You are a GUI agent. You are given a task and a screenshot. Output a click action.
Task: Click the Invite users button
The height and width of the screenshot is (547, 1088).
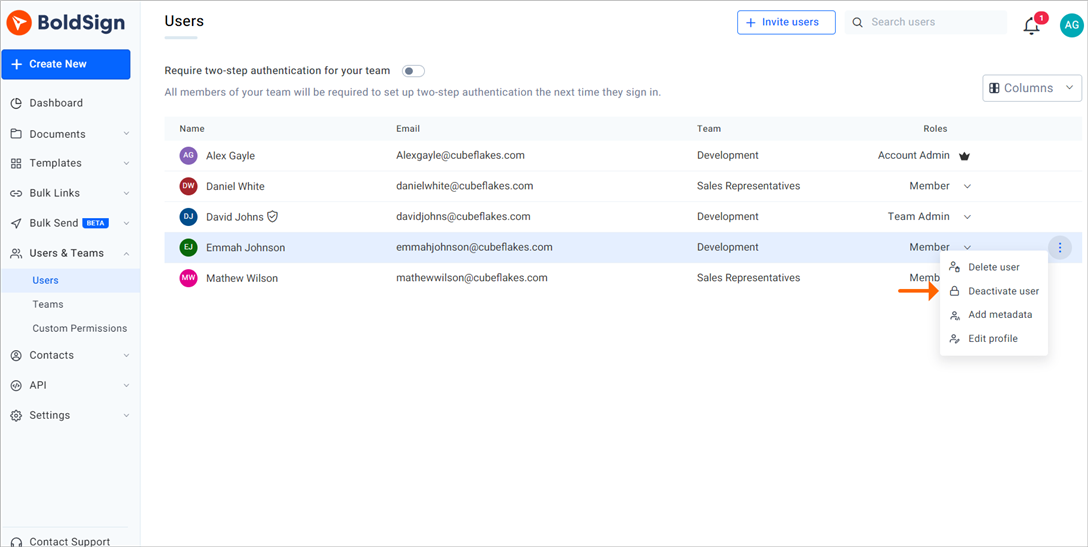point(786,22)
